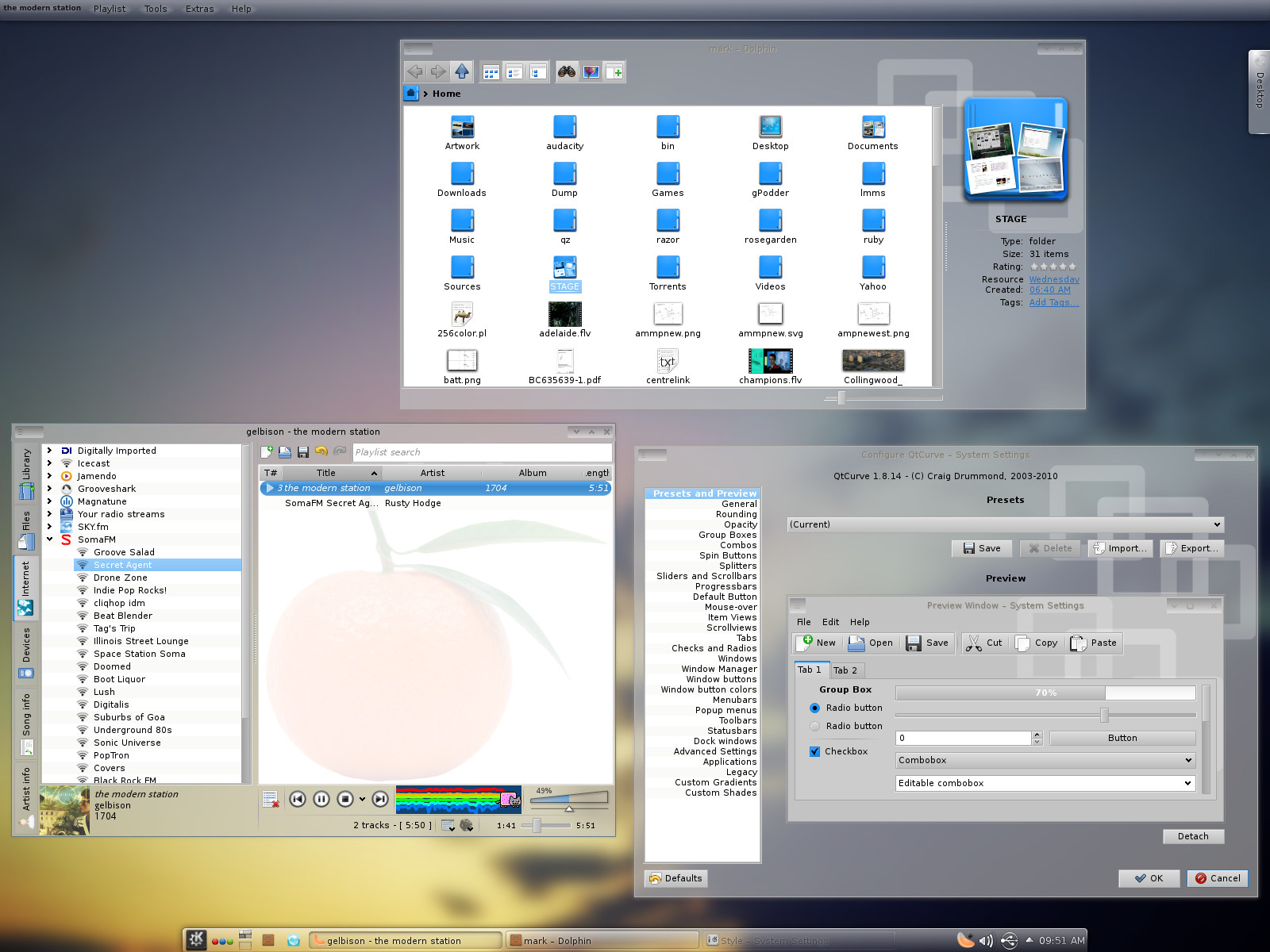Expand the Magnatune tree node

click(x=49, y=501)
